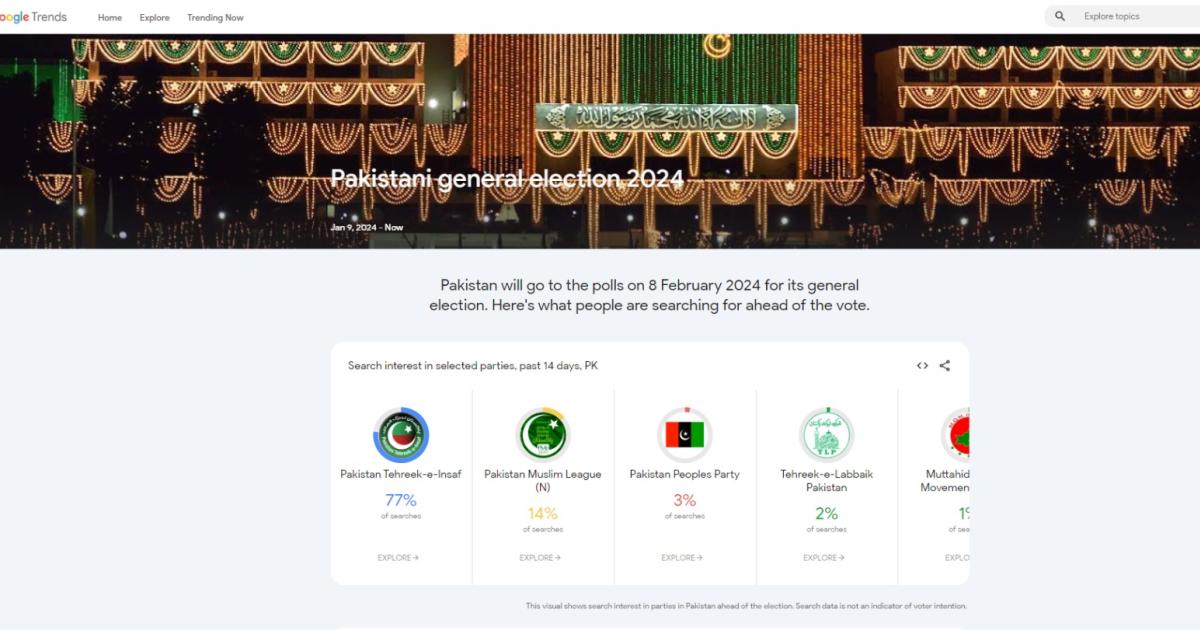Click the Pakistan Muslim League (N) party name
Image resolution: width=1200 pixels, height=630 pixels.
tap(543, 480)
